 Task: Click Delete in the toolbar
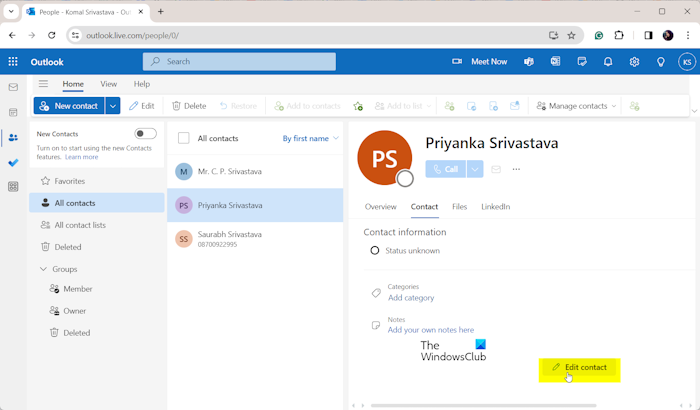[189, 106]
